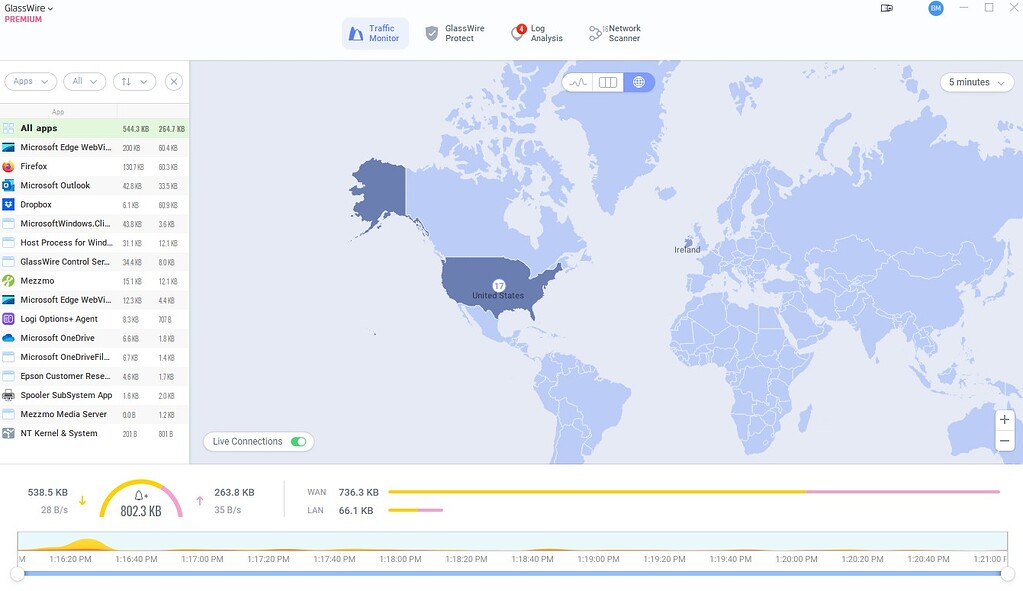1023x591 pixels.
Task: Select the world map globe view
Action: 639,82
